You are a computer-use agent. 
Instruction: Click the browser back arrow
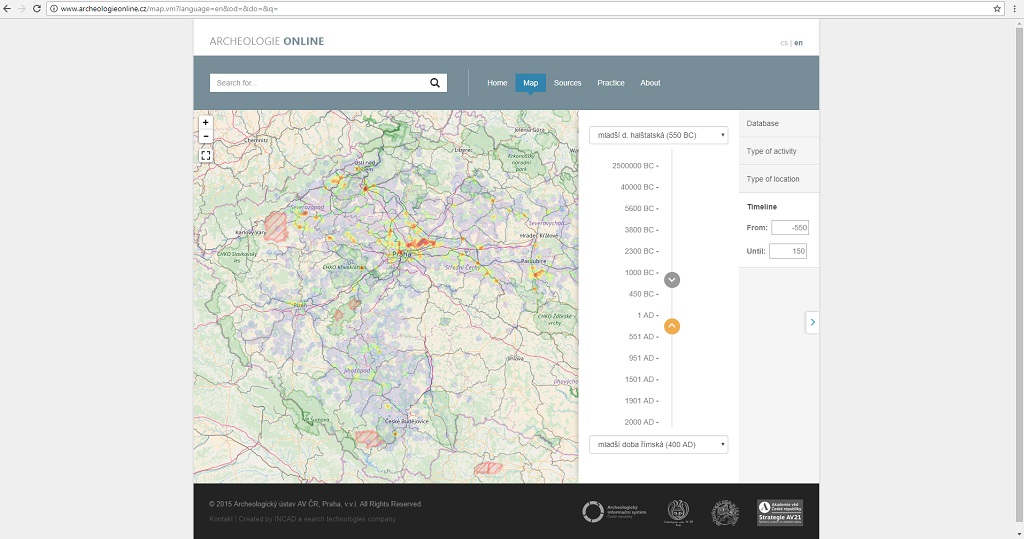click(7, 8)
